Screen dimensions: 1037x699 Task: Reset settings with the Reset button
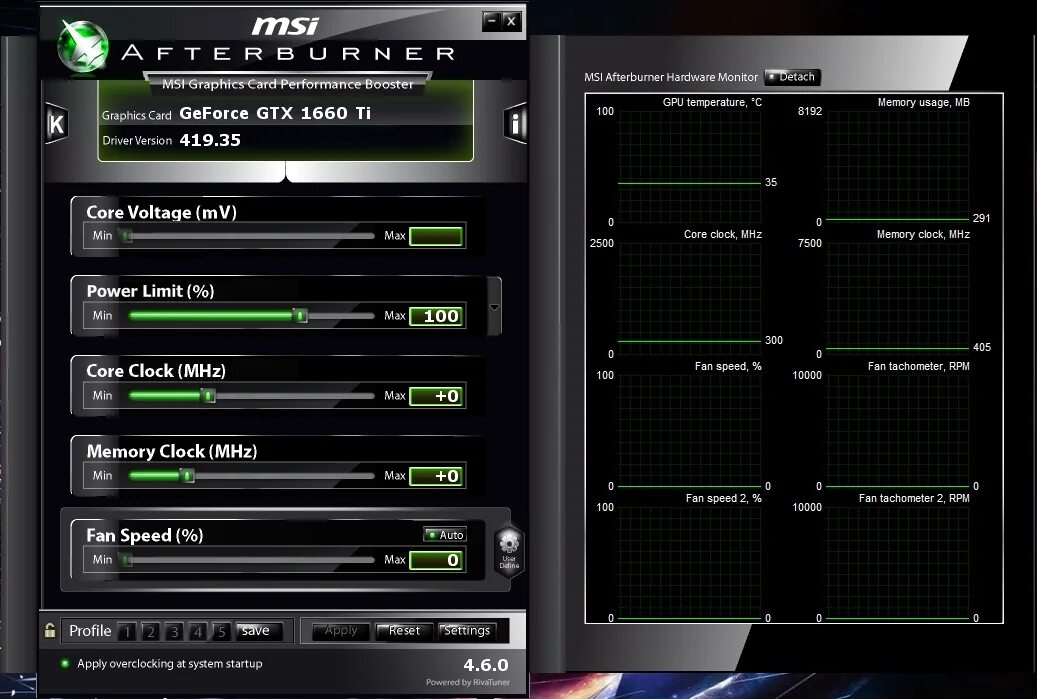click(404, 631)
